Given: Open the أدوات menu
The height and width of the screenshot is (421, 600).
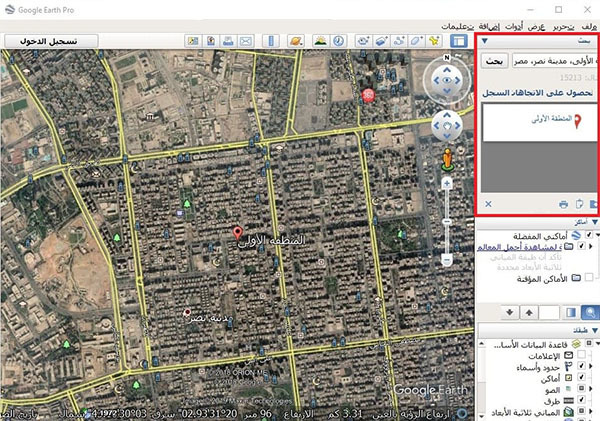Looking at the screenshot, I should coord(514,26).
